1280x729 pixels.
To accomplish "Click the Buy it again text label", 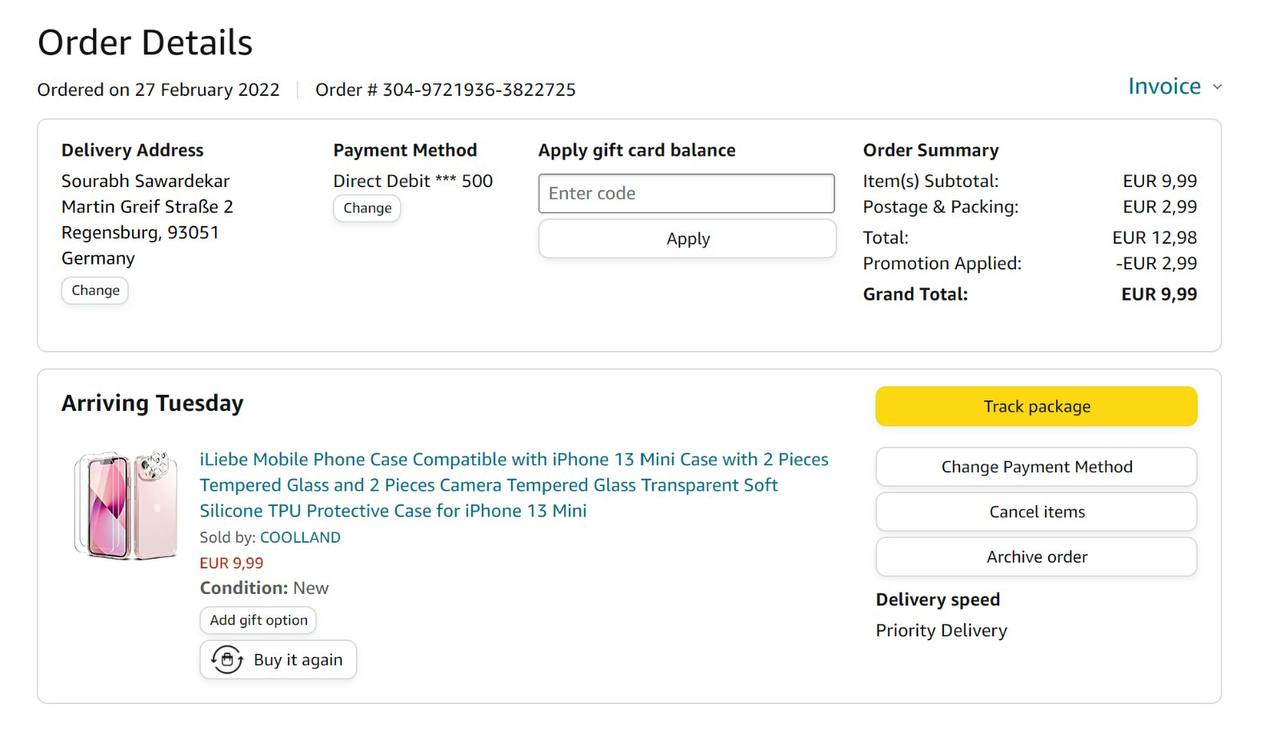I will (298, 660).
